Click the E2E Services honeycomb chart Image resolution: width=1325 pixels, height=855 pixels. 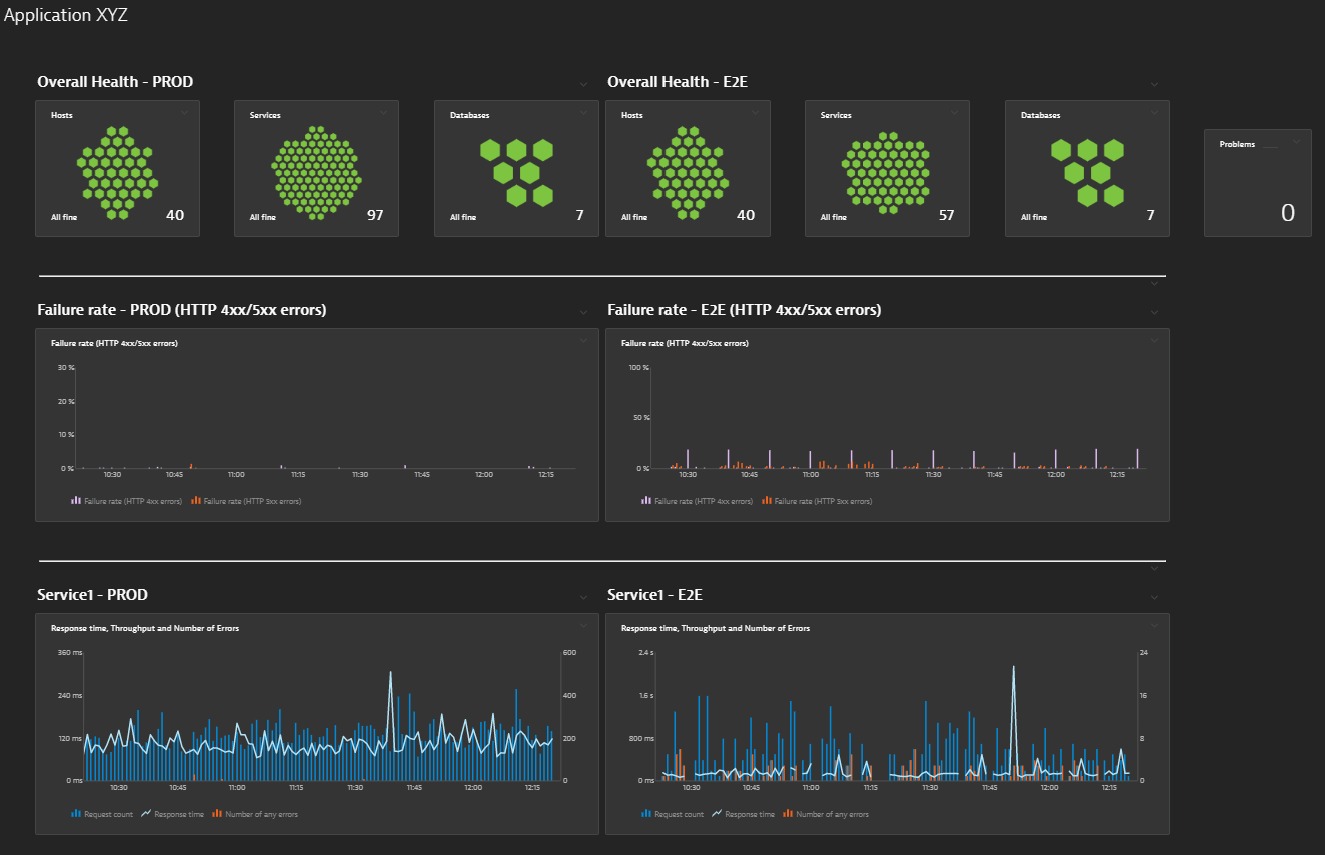click(887, 172)
